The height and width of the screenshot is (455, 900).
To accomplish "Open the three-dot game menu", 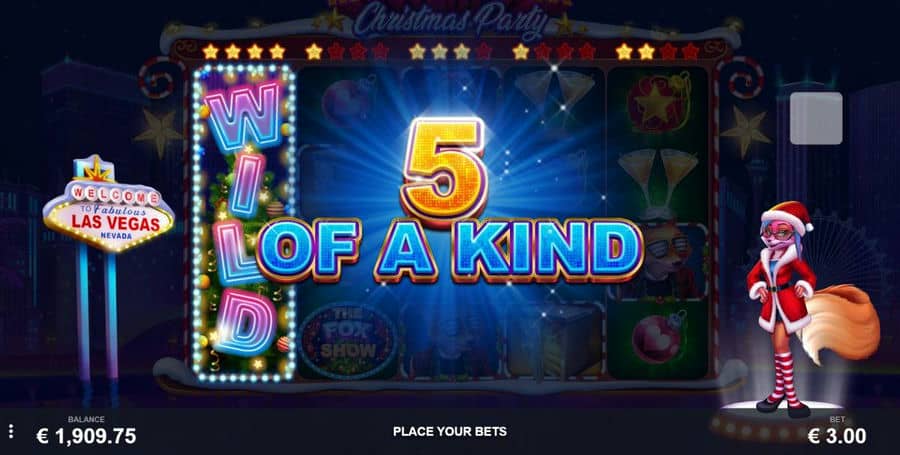I will [10, 431].
